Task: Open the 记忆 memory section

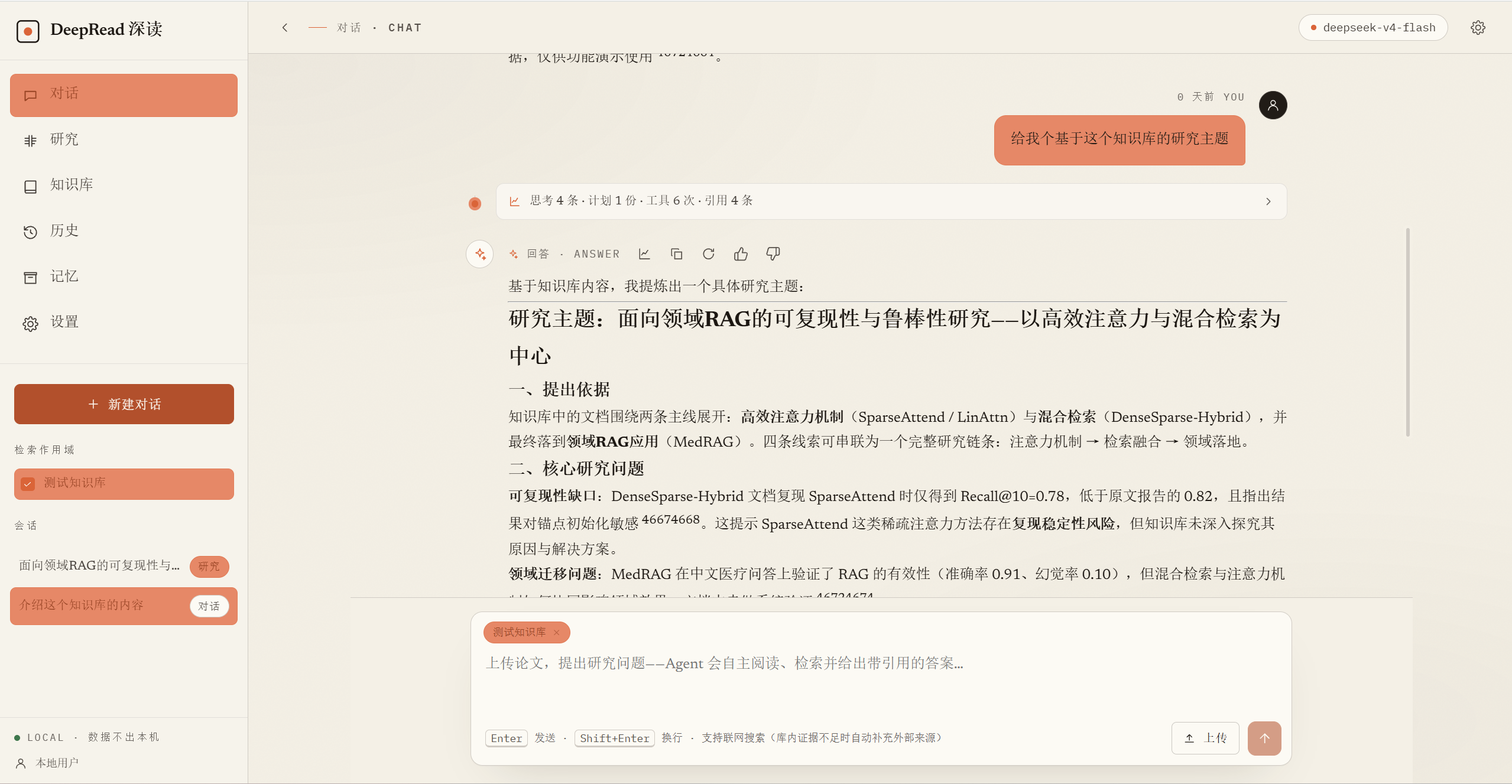Action: tap(124, 277)
